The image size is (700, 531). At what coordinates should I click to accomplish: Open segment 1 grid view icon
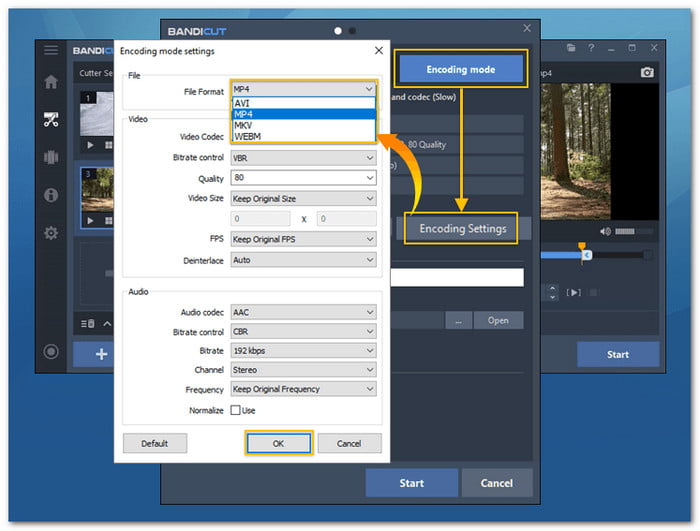coord(108,145)
